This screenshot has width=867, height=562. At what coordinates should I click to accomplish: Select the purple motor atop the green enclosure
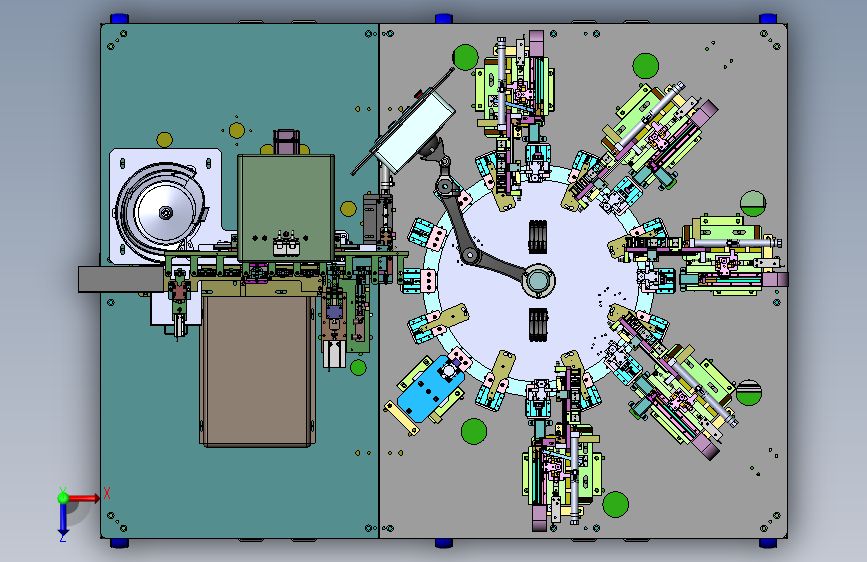[286, 142]
